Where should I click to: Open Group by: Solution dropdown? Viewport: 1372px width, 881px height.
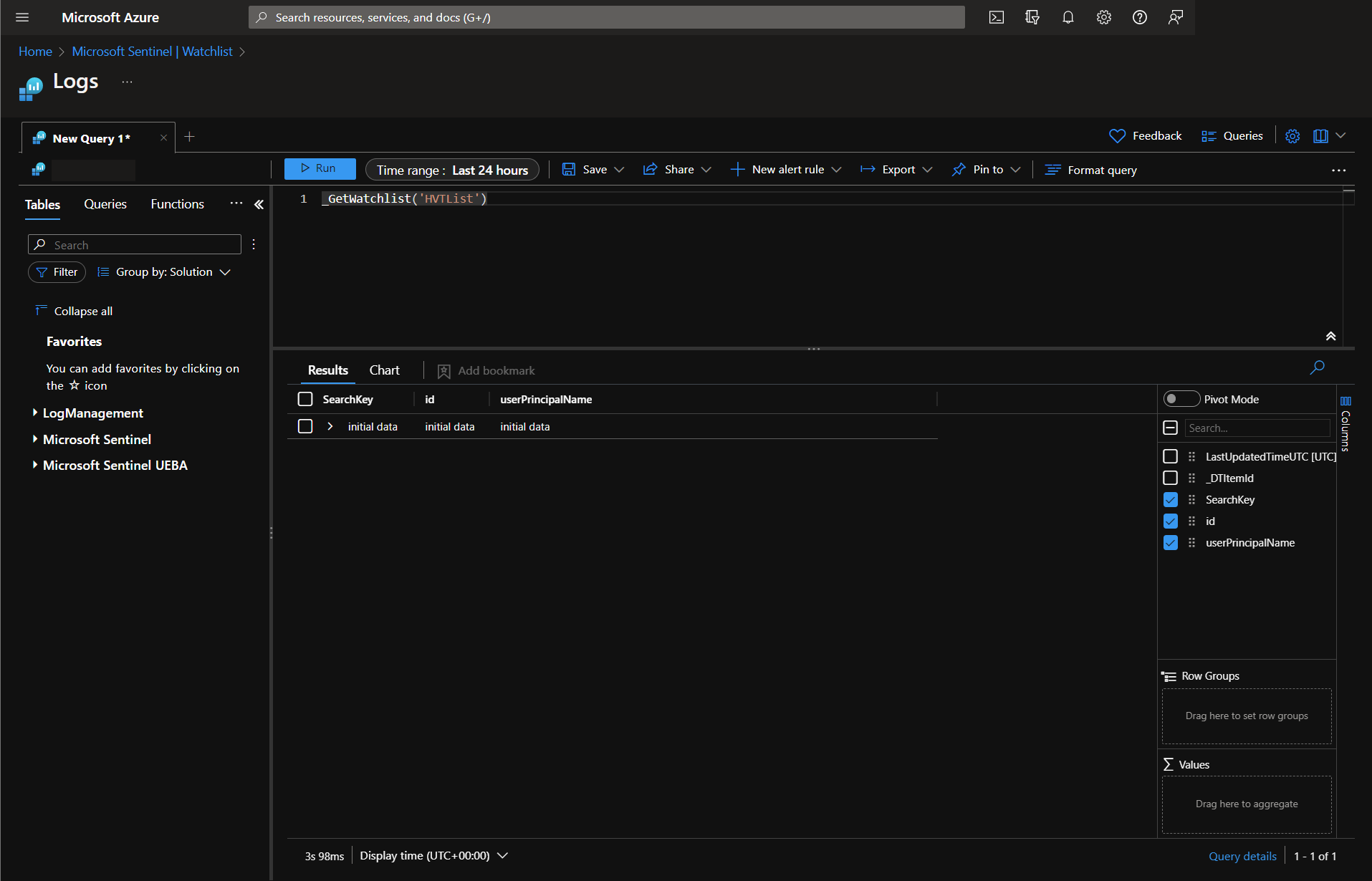coord(164,272)
